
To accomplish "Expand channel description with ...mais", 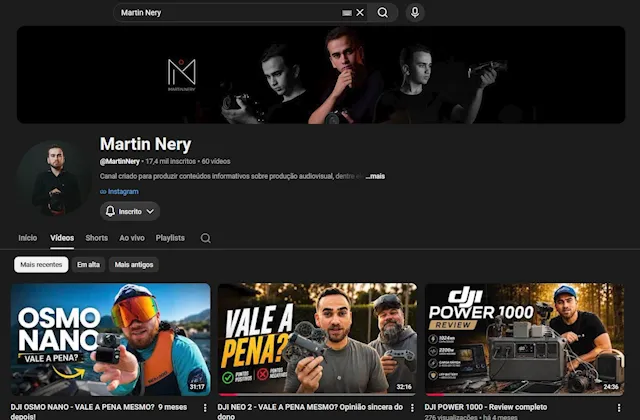I will [376, 176].
